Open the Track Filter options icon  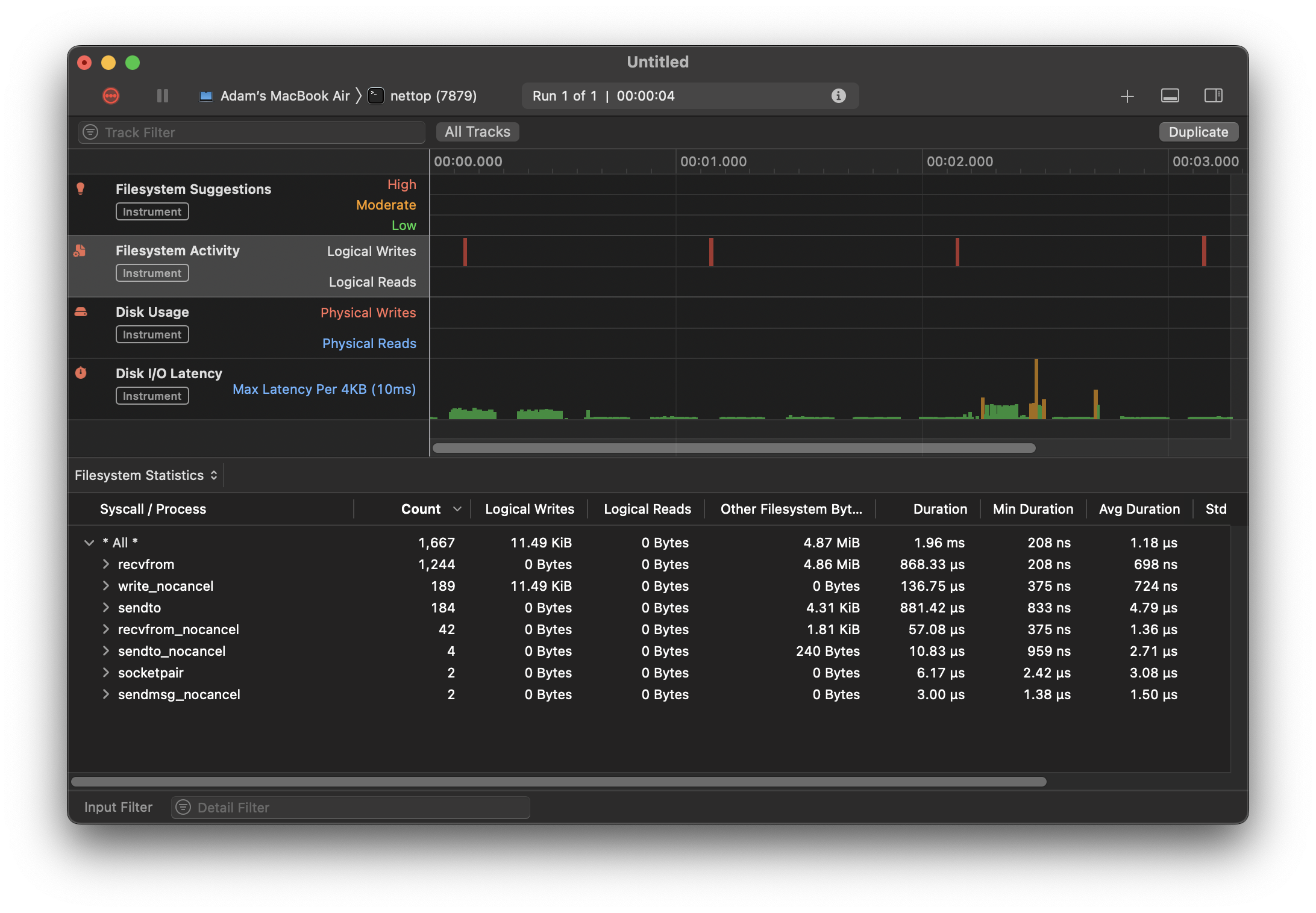(x=90, y=132)
